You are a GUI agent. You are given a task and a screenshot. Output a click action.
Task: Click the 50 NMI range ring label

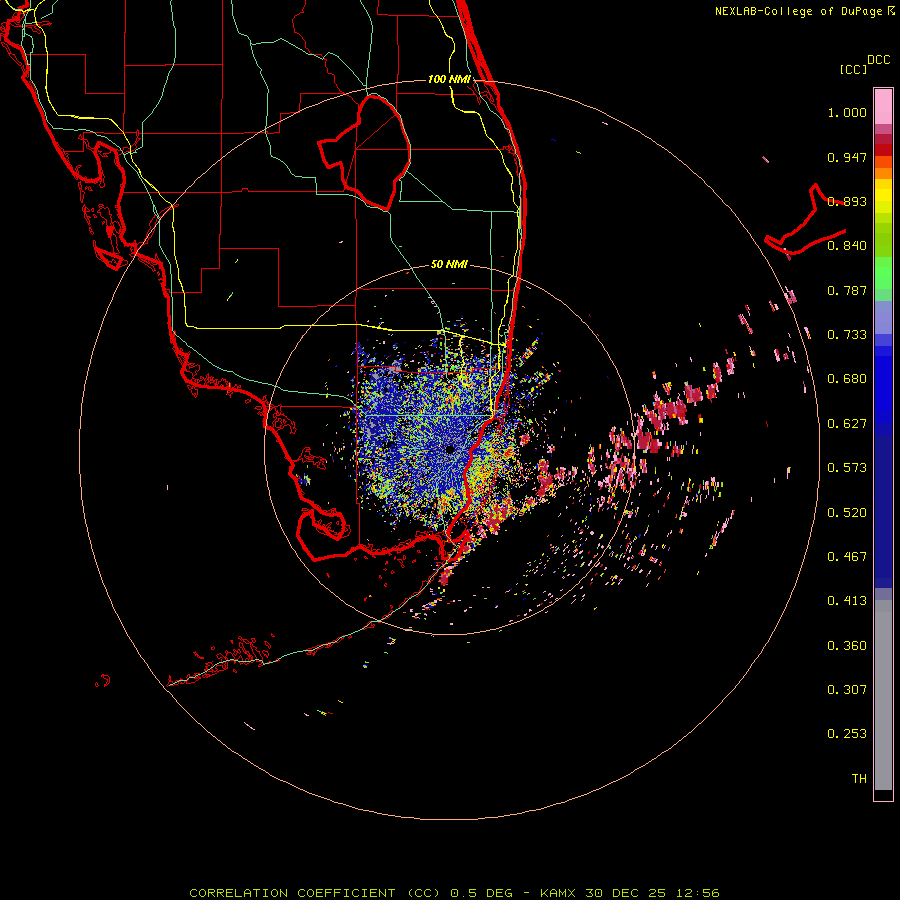tap(449, 264)
